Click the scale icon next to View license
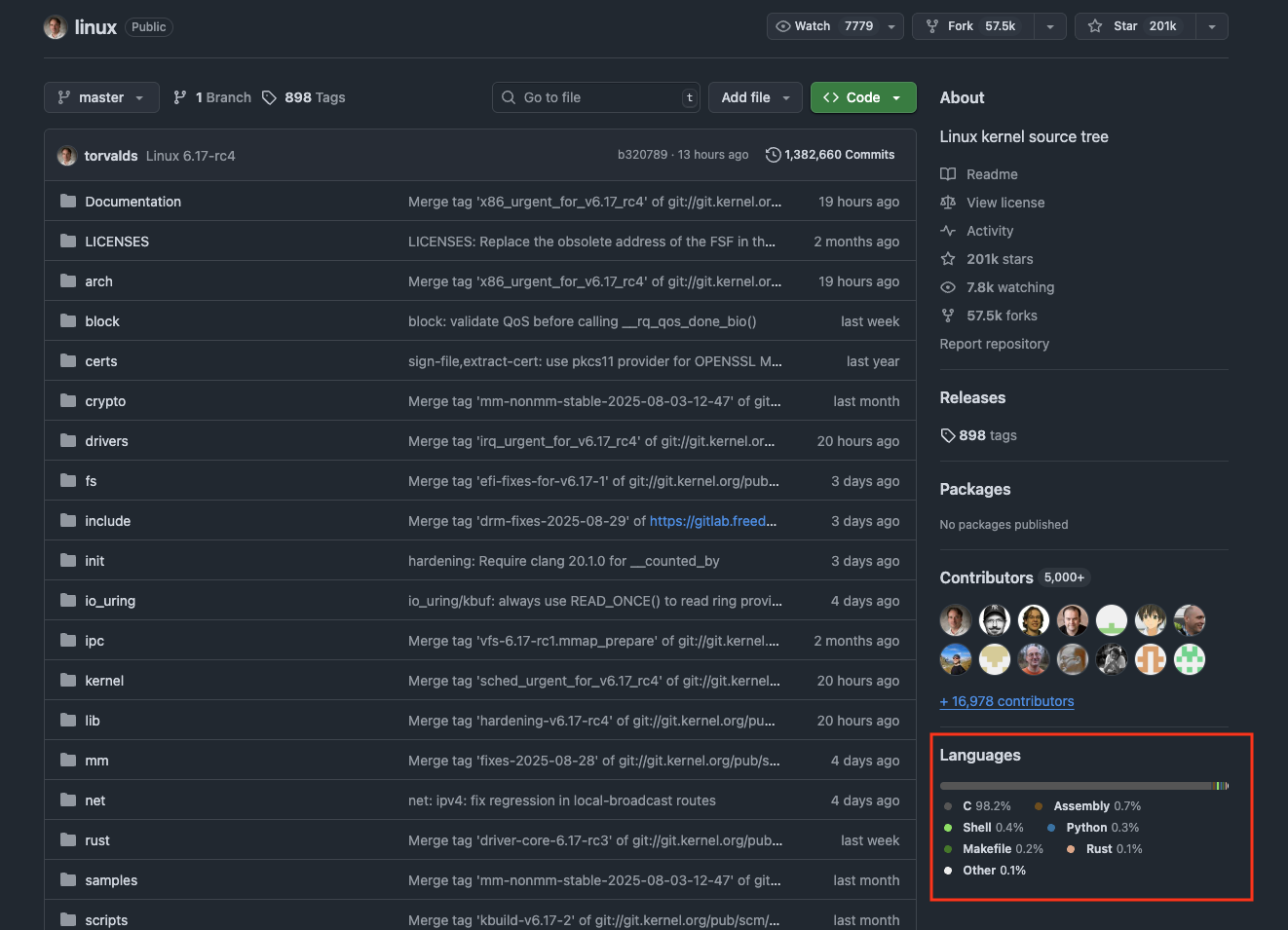The image size is (1288, 930). (x=948, y=203)
